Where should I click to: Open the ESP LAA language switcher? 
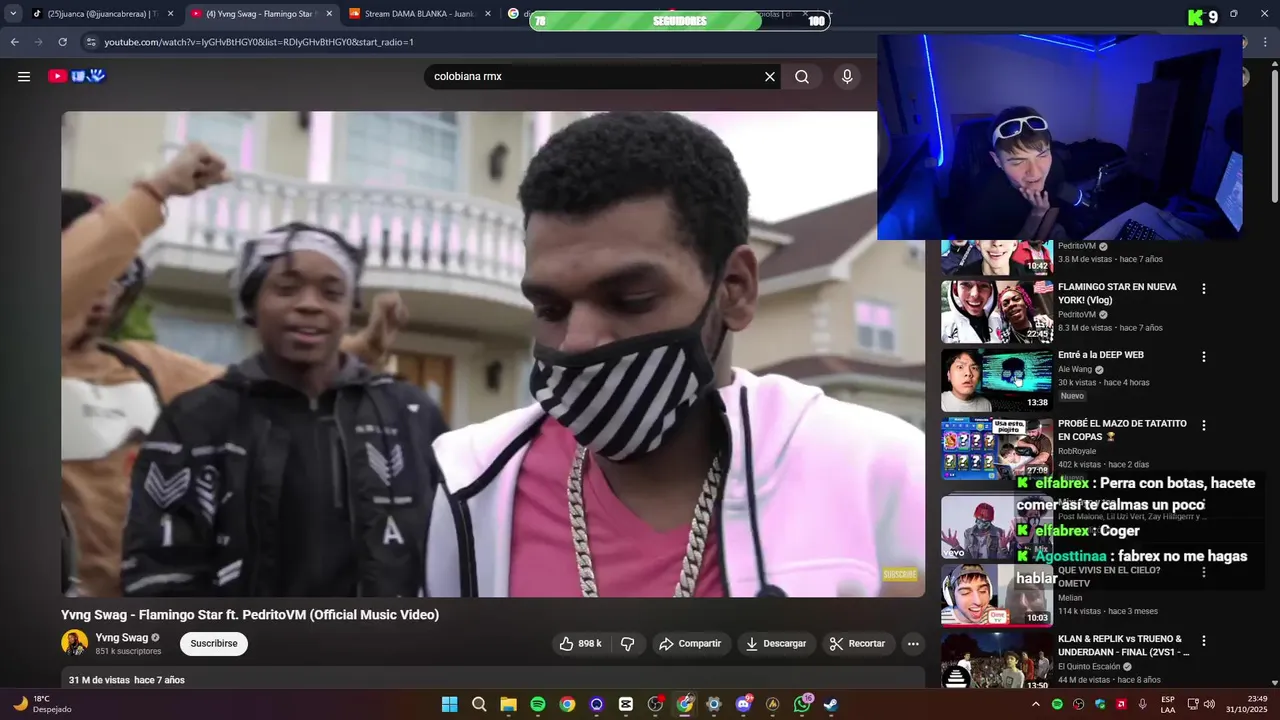click(x=1168, y=704)
